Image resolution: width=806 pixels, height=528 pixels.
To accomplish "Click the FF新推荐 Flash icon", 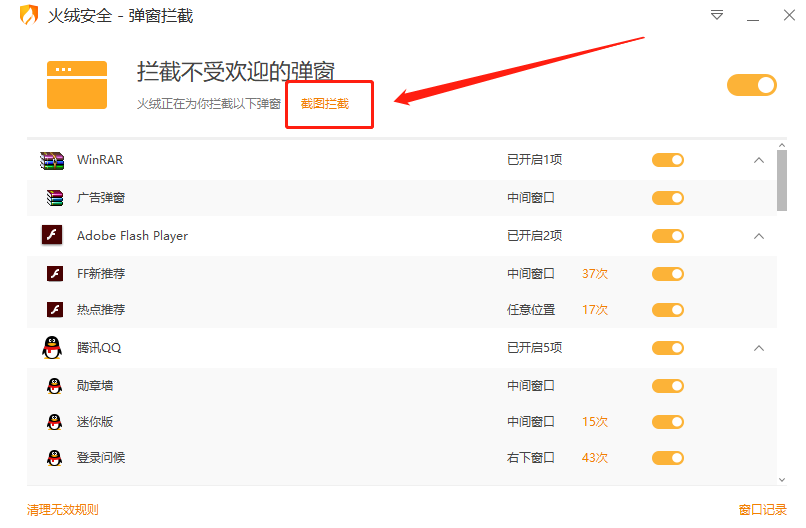I will [55, 274].
